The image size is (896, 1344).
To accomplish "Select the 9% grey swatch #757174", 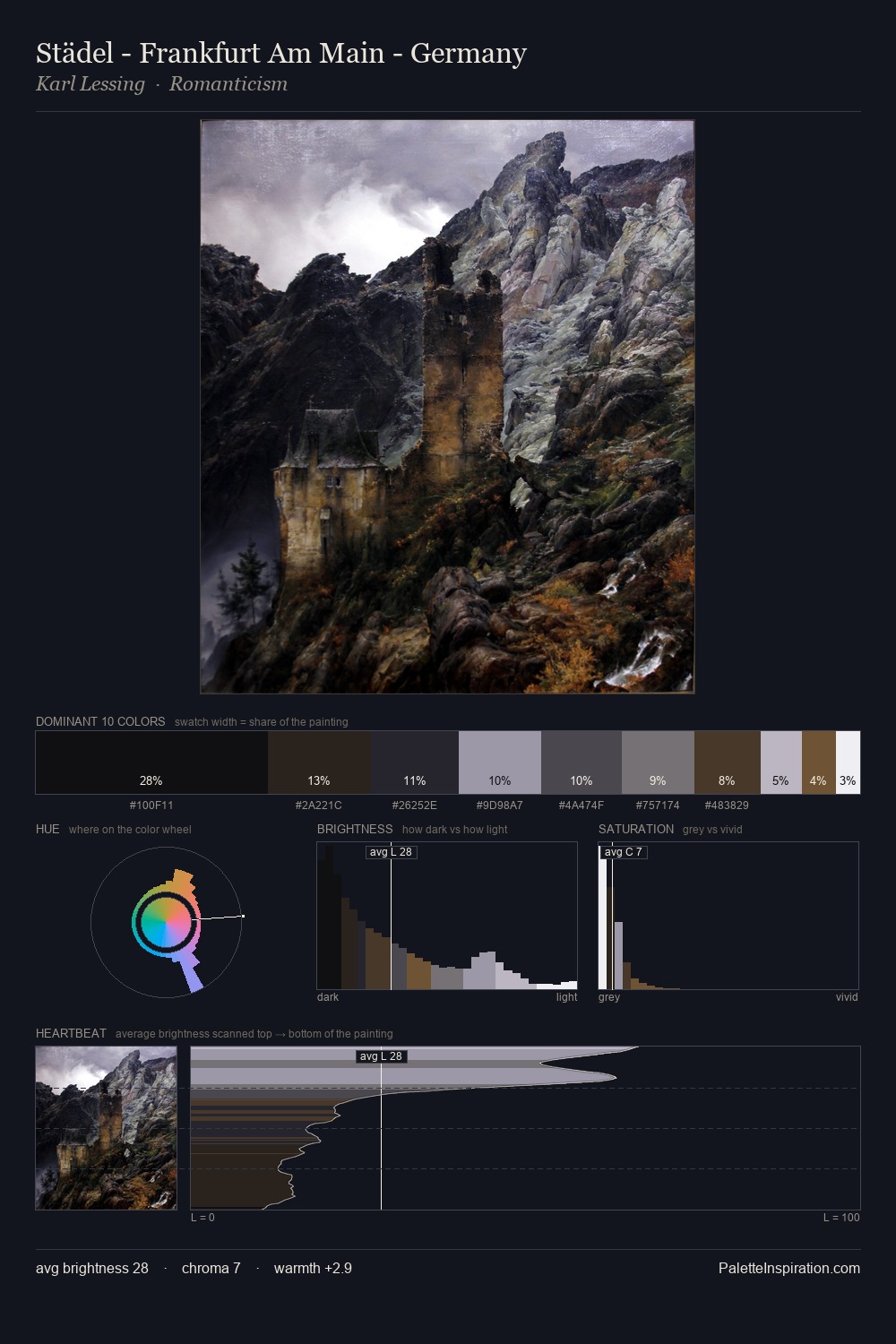I will pos(658,762).
